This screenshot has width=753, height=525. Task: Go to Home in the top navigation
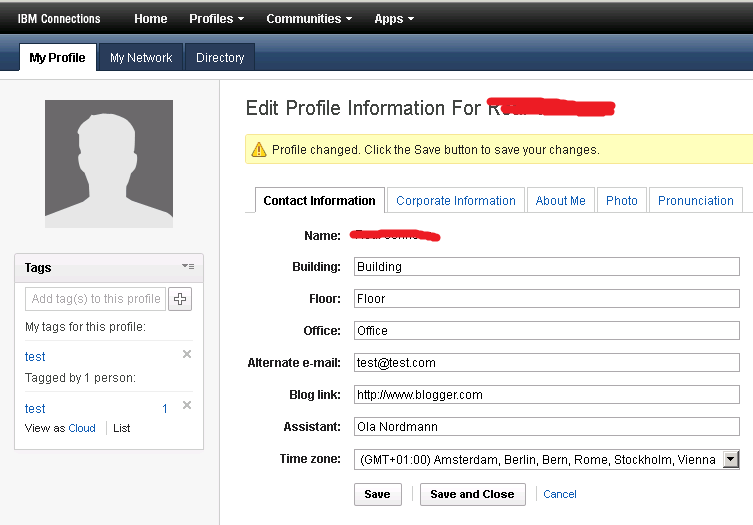tap(151, 19)
